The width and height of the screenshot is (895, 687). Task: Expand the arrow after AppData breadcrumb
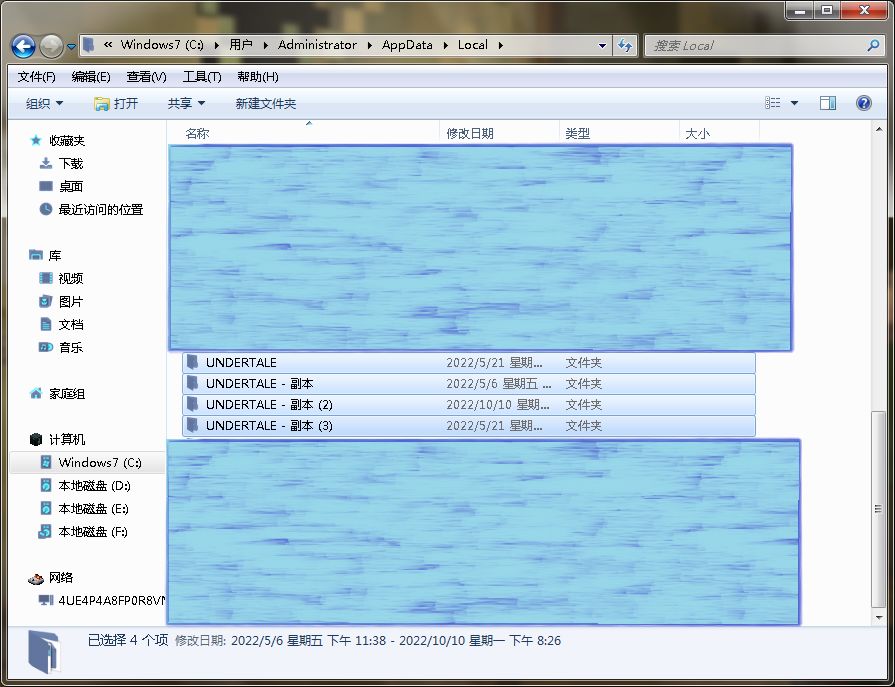coord(446,45)
